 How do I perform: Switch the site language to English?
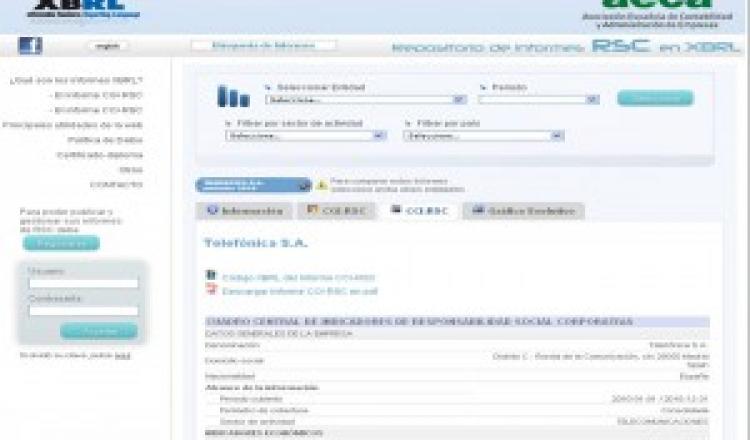tap(108, 46)
